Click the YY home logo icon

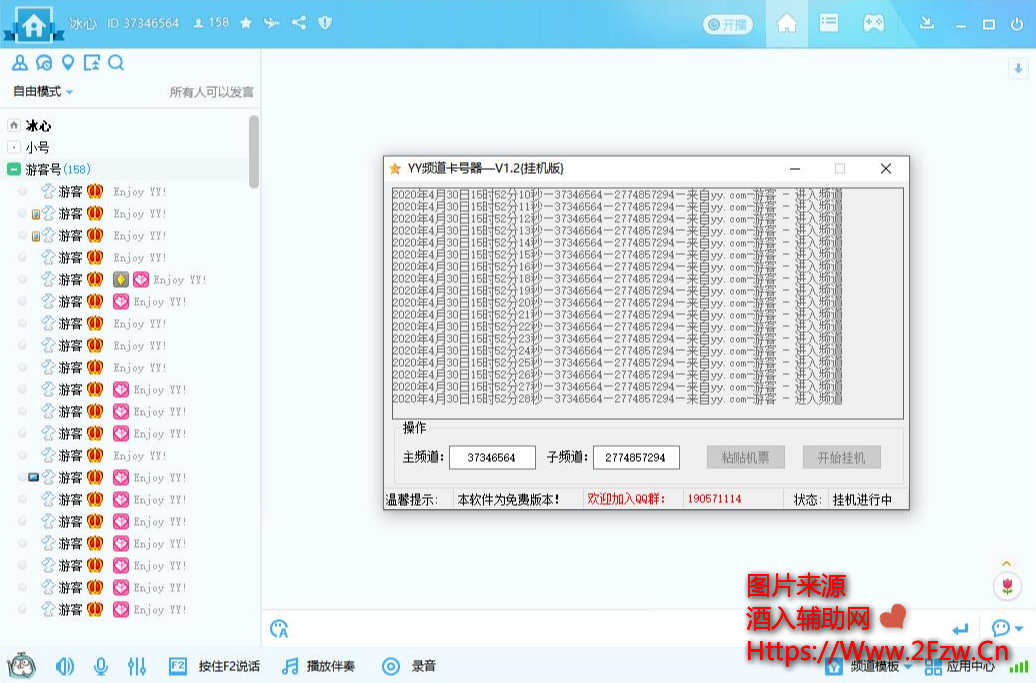tap(34, 25)
